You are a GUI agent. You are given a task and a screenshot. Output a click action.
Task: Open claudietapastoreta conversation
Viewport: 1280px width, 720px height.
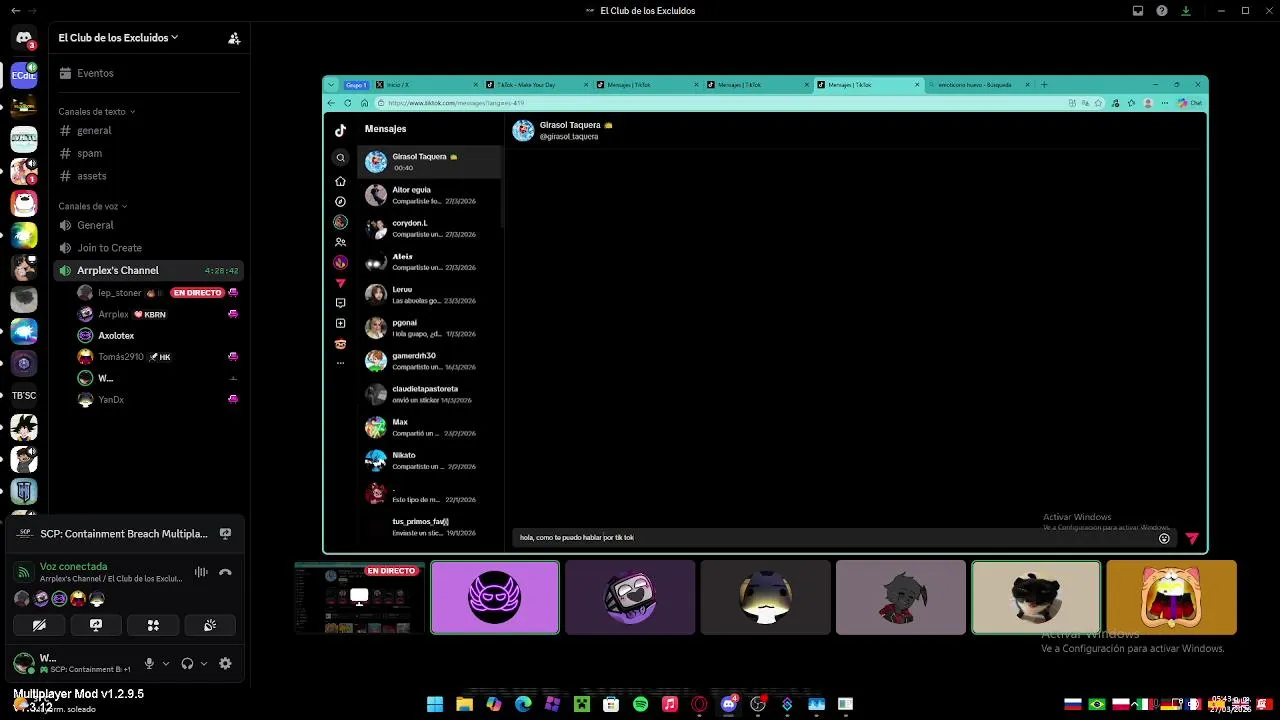[x=430, y=394]
